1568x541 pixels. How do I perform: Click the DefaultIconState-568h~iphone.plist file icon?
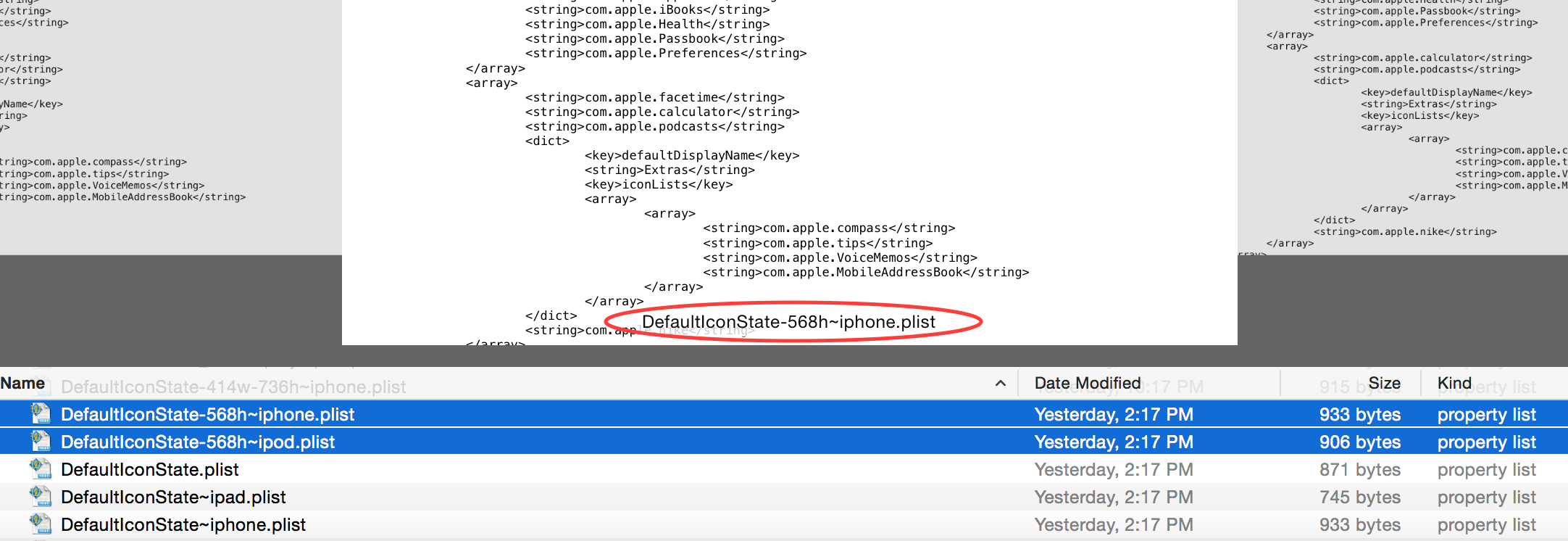click(x=41, y=414)
